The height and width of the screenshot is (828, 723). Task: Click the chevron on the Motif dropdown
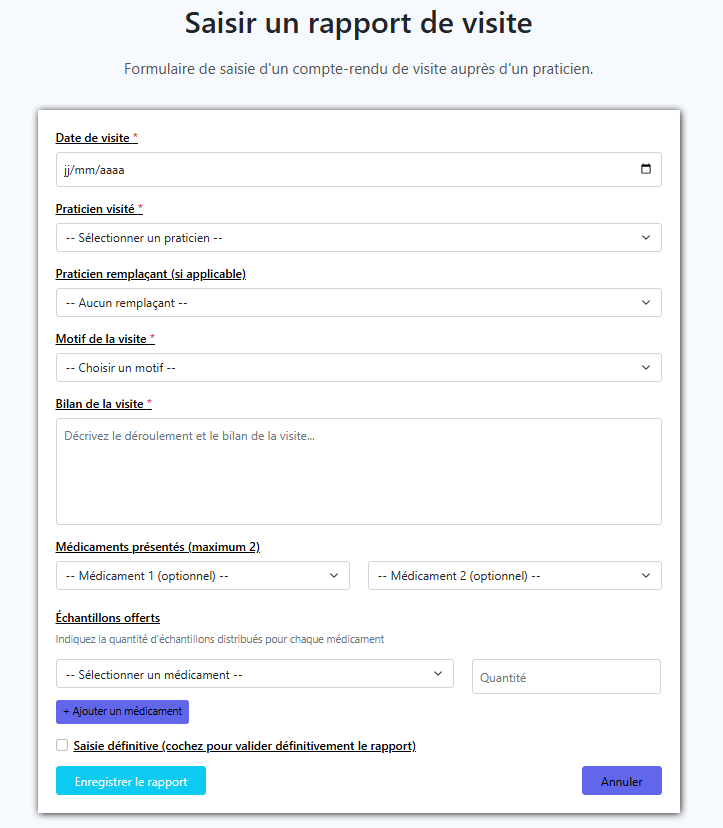coord(648,367)
